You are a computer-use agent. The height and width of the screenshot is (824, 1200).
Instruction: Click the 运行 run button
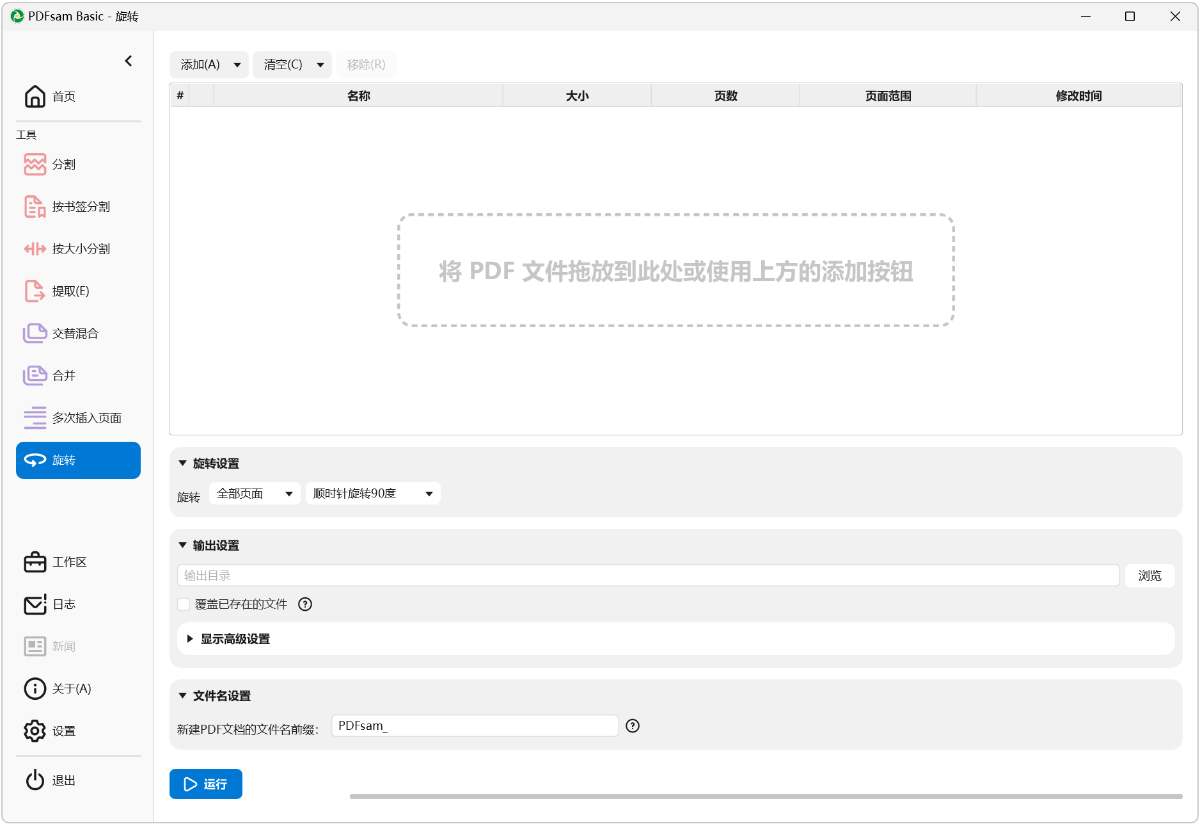pyautogui.click(x=206, y=784)
